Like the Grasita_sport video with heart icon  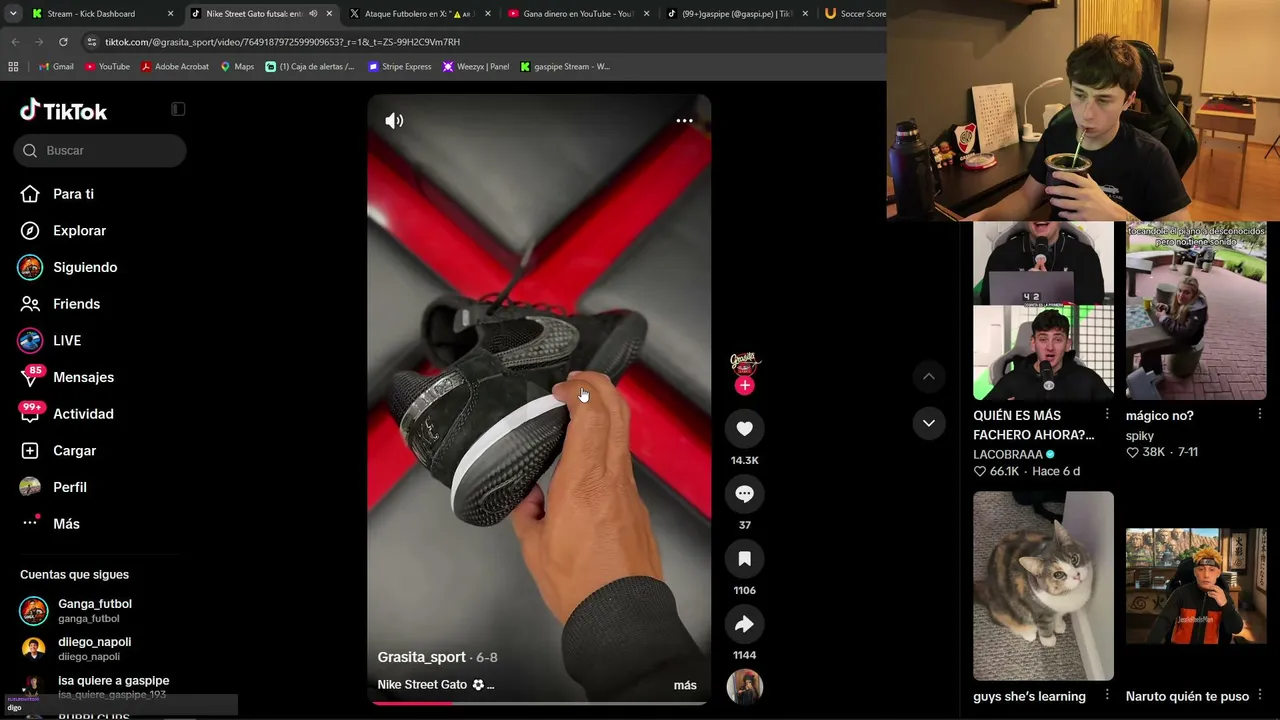(x=744, y=429)
